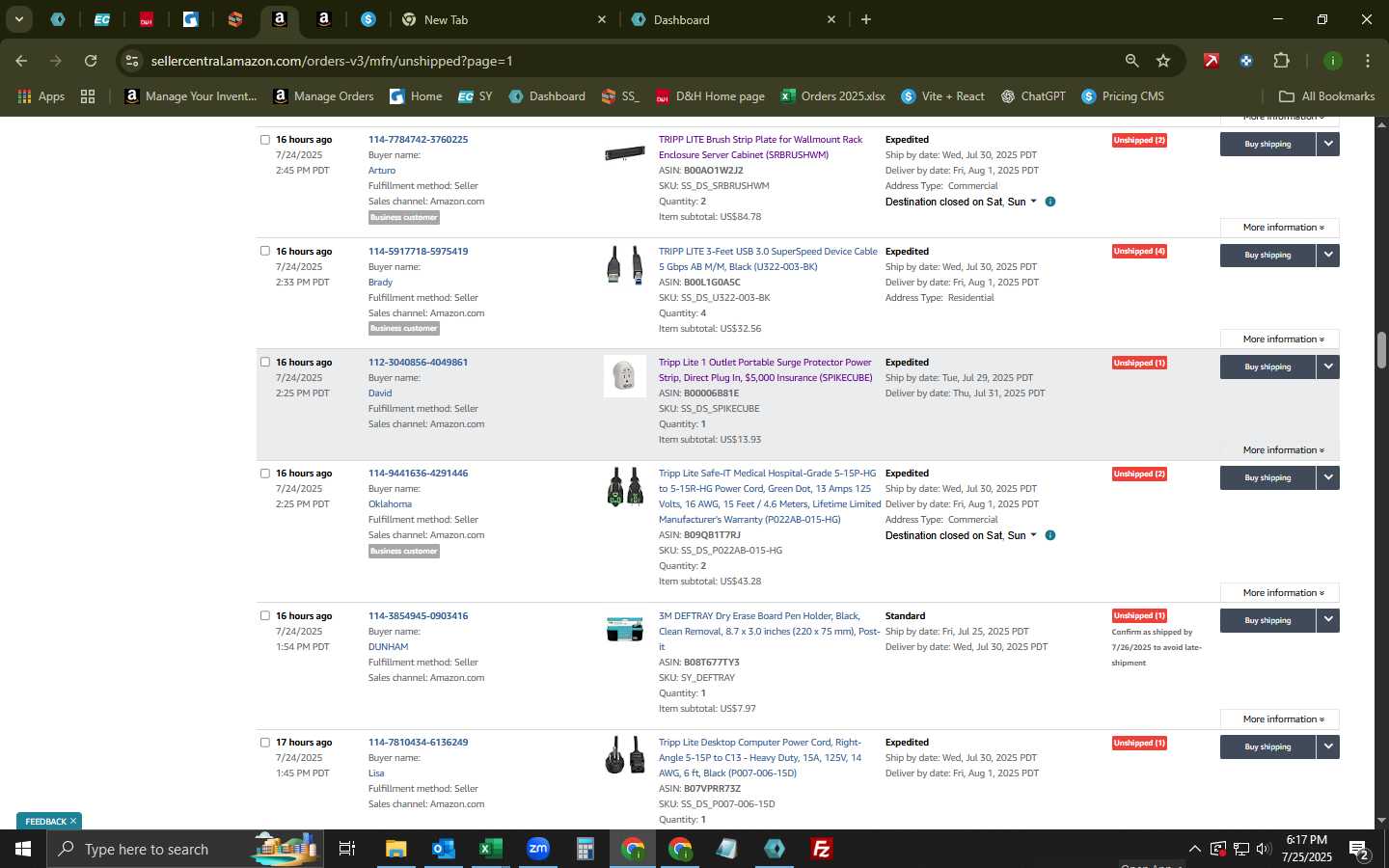Image resolution: width=1389 pixels, height=868 pixels.
Task: Launch File Explorer from the taskbar
Action: 396,849
